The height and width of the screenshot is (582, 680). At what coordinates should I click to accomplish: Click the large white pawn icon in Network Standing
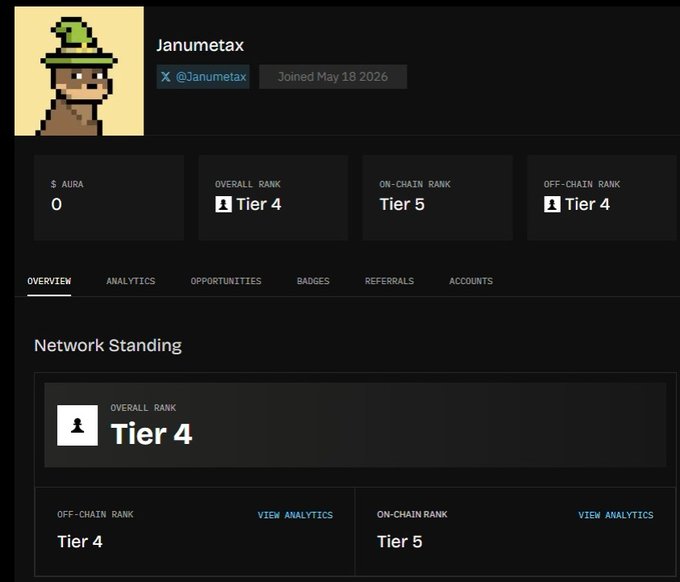pyautogui.click(x=78, y=425)
